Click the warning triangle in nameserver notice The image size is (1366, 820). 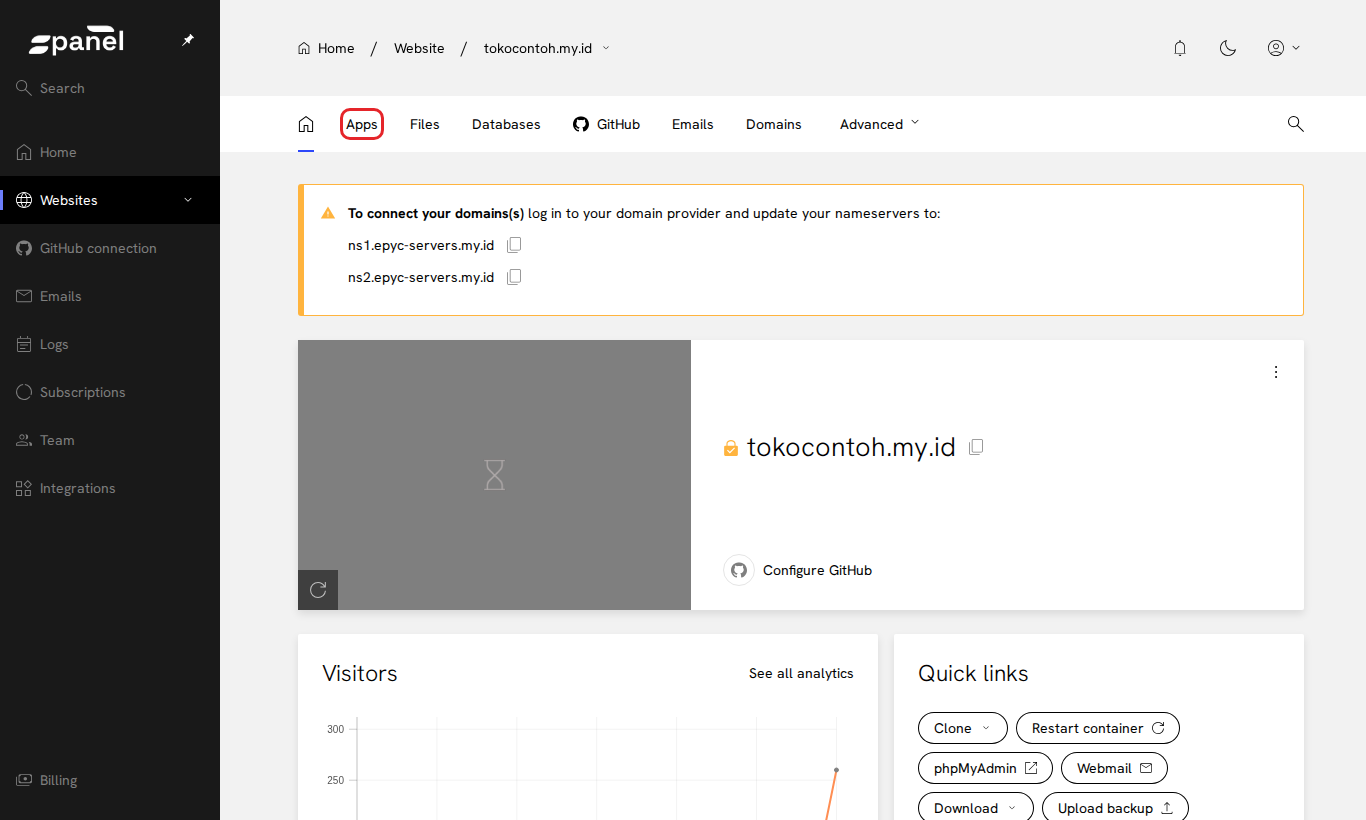[x=328, y=213]
